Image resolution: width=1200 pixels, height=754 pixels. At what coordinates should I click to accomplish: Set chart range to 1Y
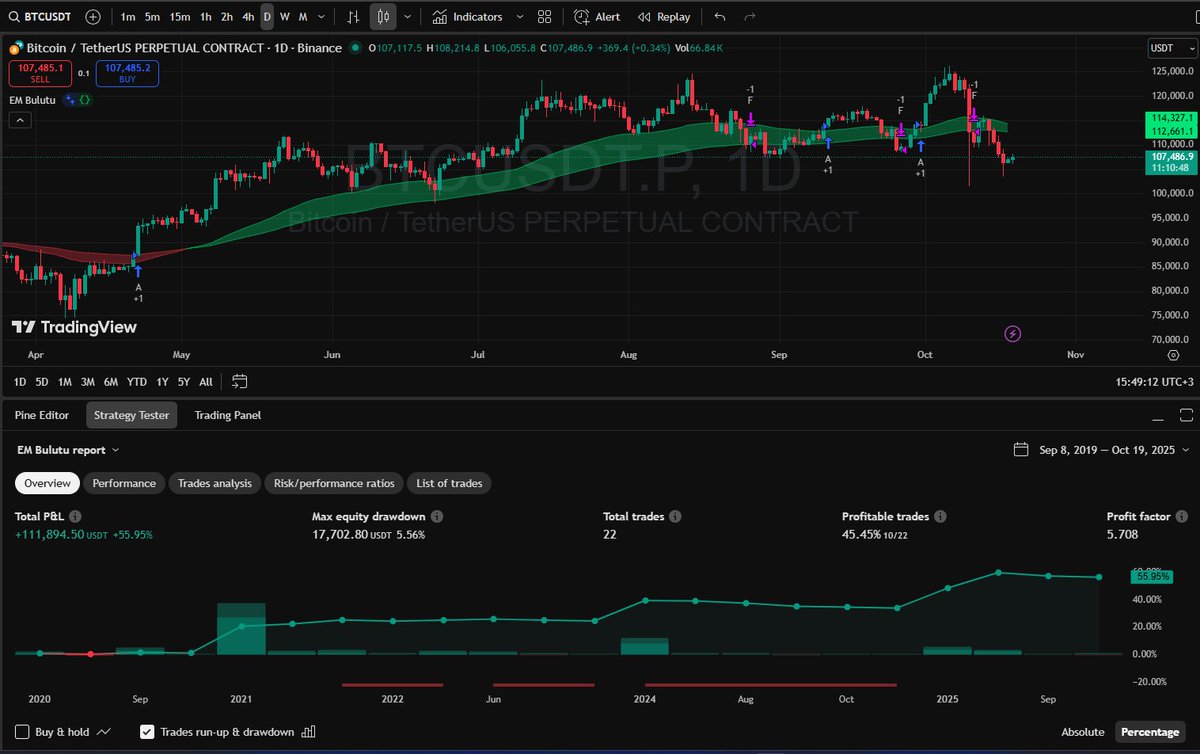click(x=161, y=381)
